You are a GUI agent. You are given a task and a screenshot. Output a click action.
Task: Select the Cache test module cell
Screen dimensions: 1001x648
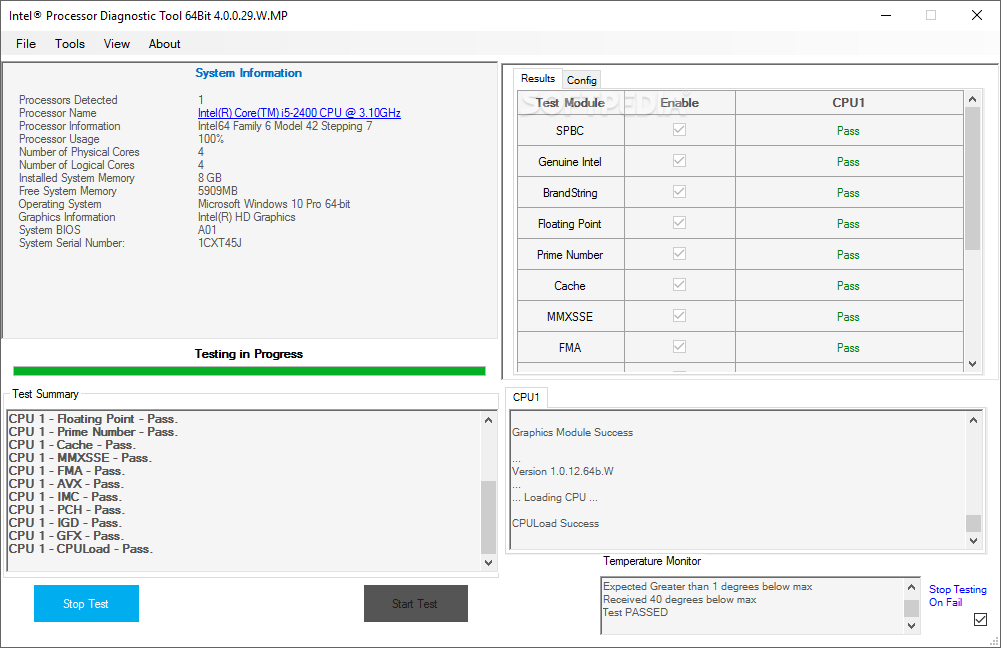coord(570,285)
